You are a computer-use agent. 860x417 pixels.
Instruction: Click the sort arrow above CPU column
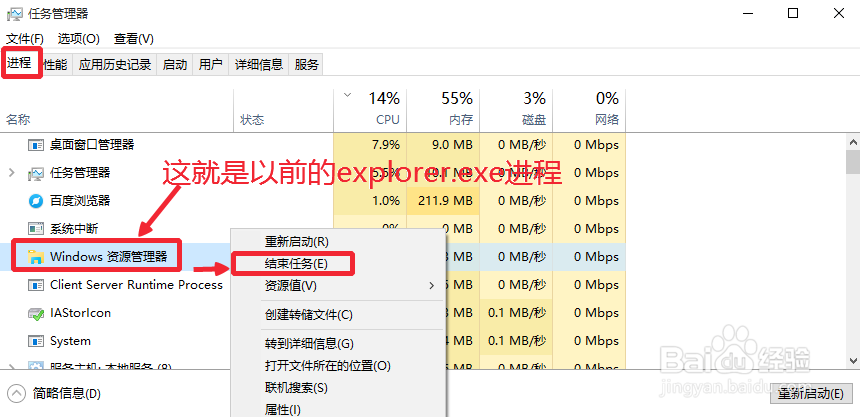pos(347,95)
